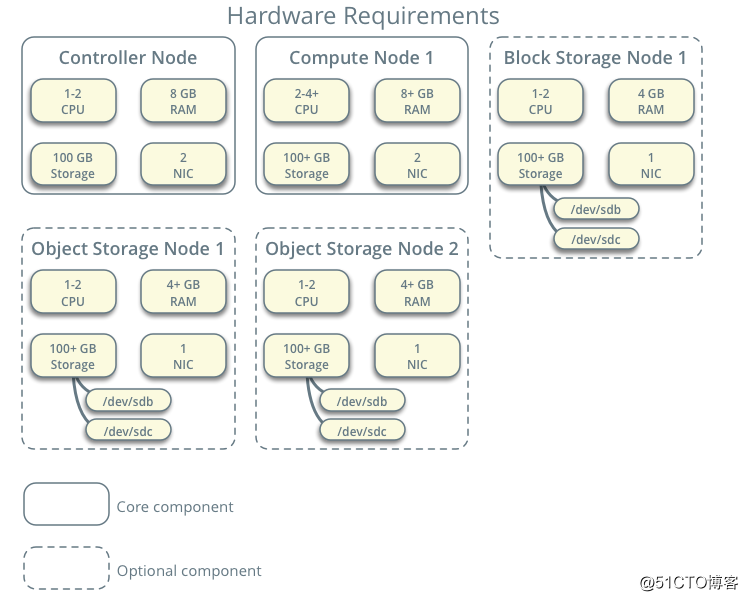This screenshot has height=601, width=748.
Task: Click the Optional component legend text
Action: click(189, 571)
